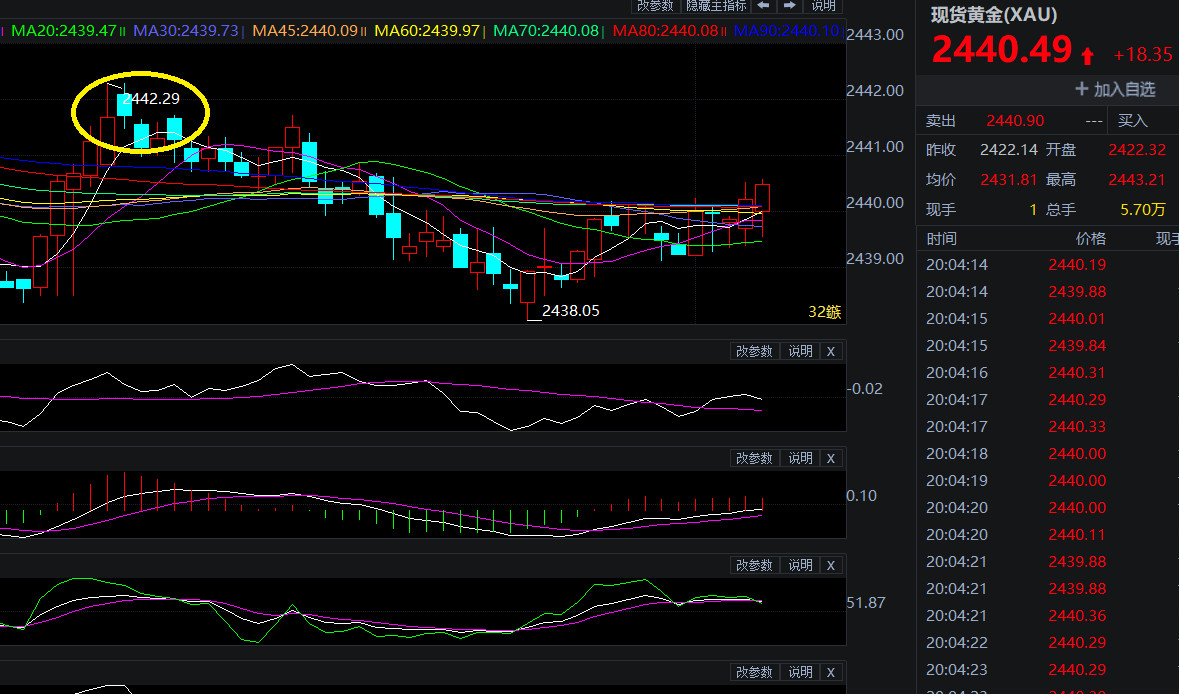This screenshot has width=1180, height=698.
Task: Click the left arrow in chart toolbar
Action: pyautogui.click(x=763, y=6)
